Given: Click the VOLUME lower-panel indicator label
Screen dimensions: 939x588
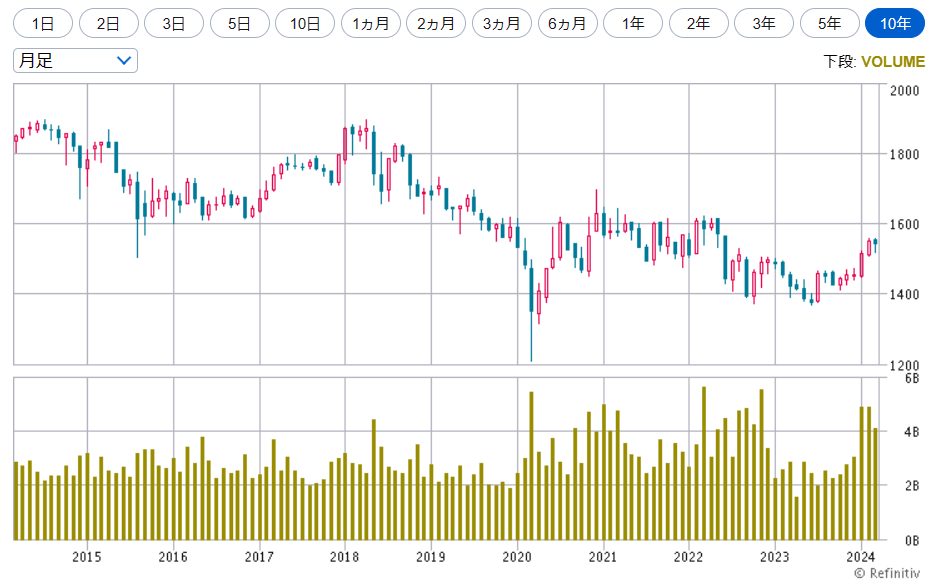Looking at the screenshot, I should [x=892, y=62].
